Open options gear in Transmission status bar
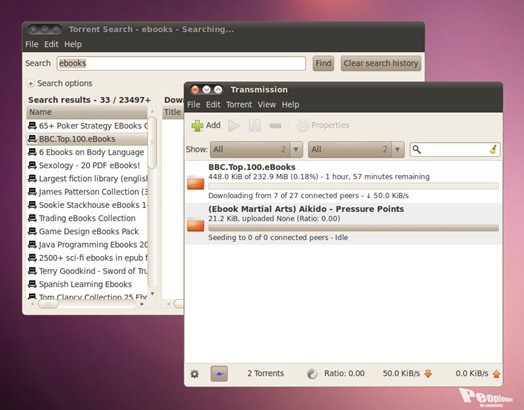This screenshot has height=410, width=524. (x=194, y=374)
